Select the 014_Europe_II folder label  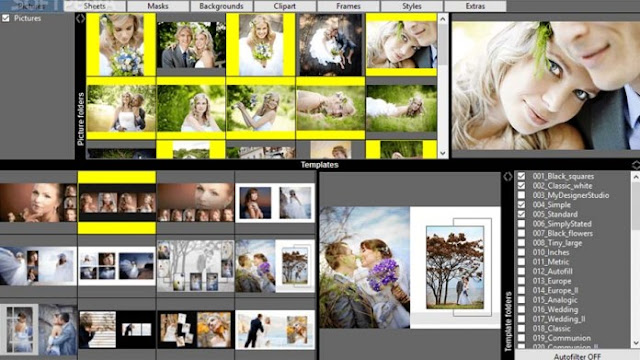[555, 290]
